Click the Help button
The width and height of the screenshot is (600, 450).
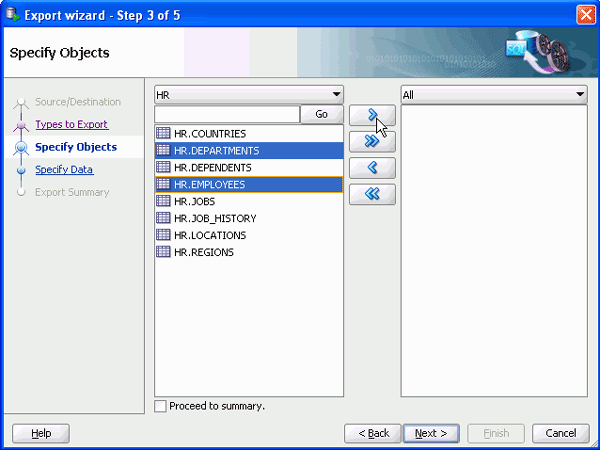[41, 433]
